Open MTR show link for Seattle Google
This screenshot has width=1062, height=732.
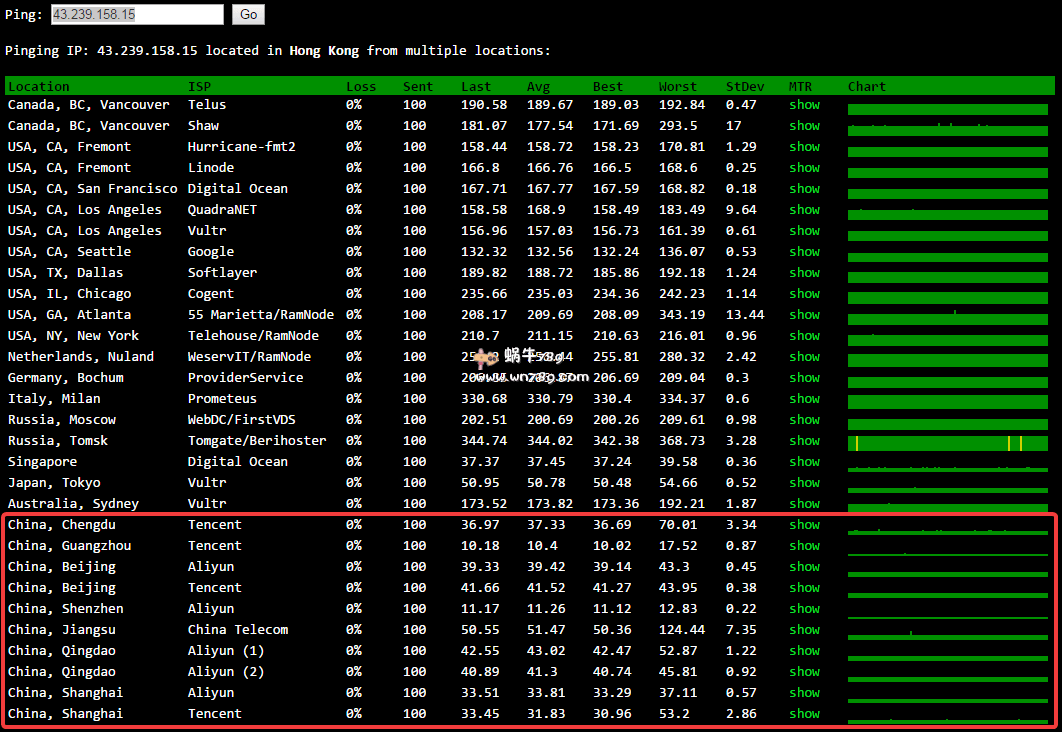coord(804,252)
